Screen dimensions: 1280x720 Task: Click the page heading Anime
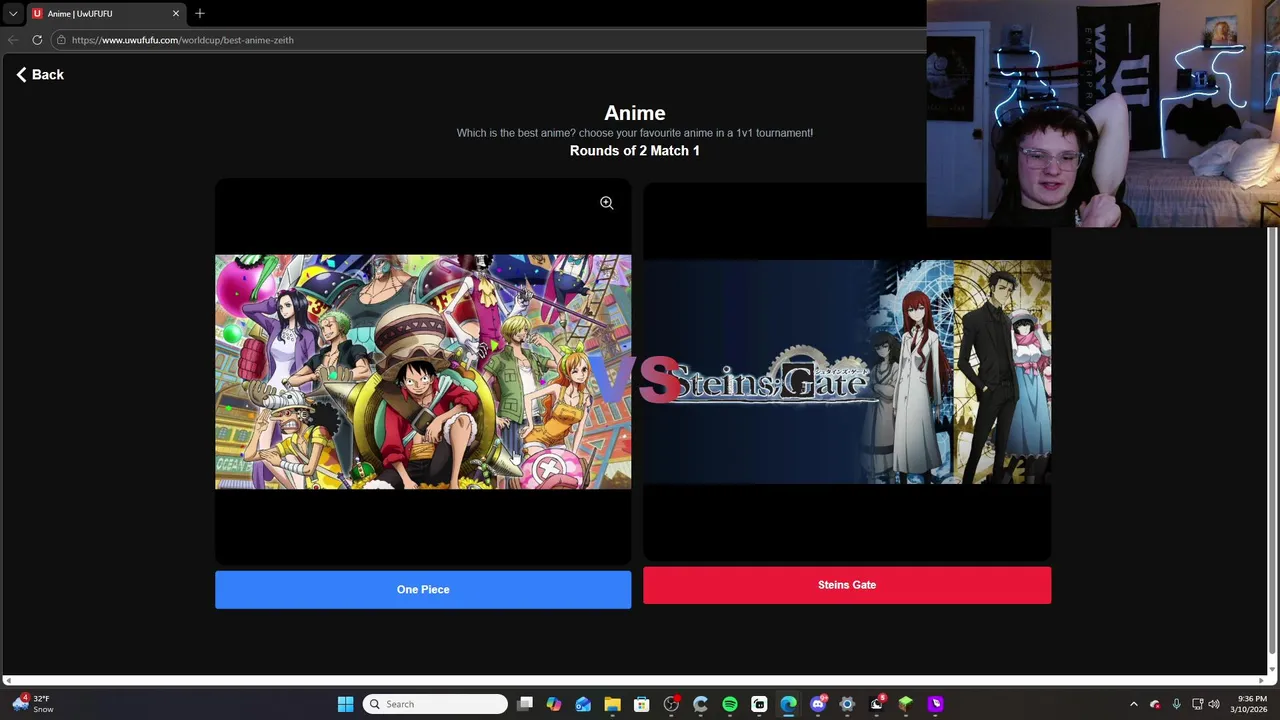point(635,113)
